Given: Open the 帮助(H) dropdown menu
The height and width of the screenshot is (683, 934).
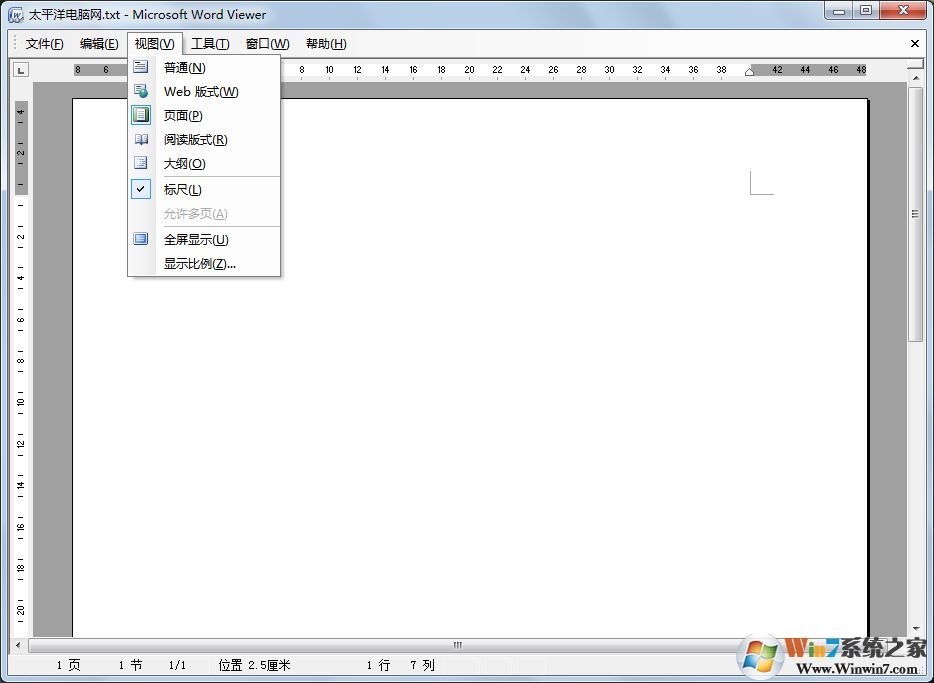Looking at the screenshot, I should tap(325, 43).
